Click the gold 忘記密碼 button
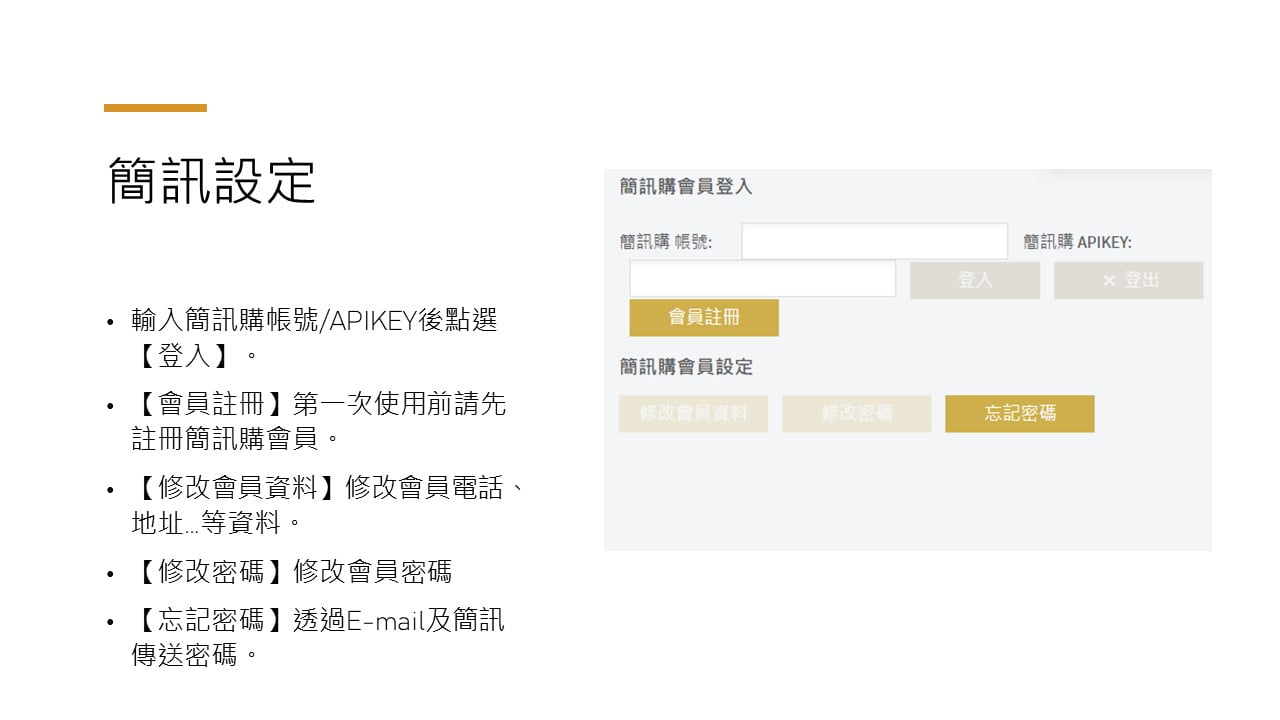The width and height of the screenshot is (1280, 720). pyautogui.click(x=1020, y=413)
